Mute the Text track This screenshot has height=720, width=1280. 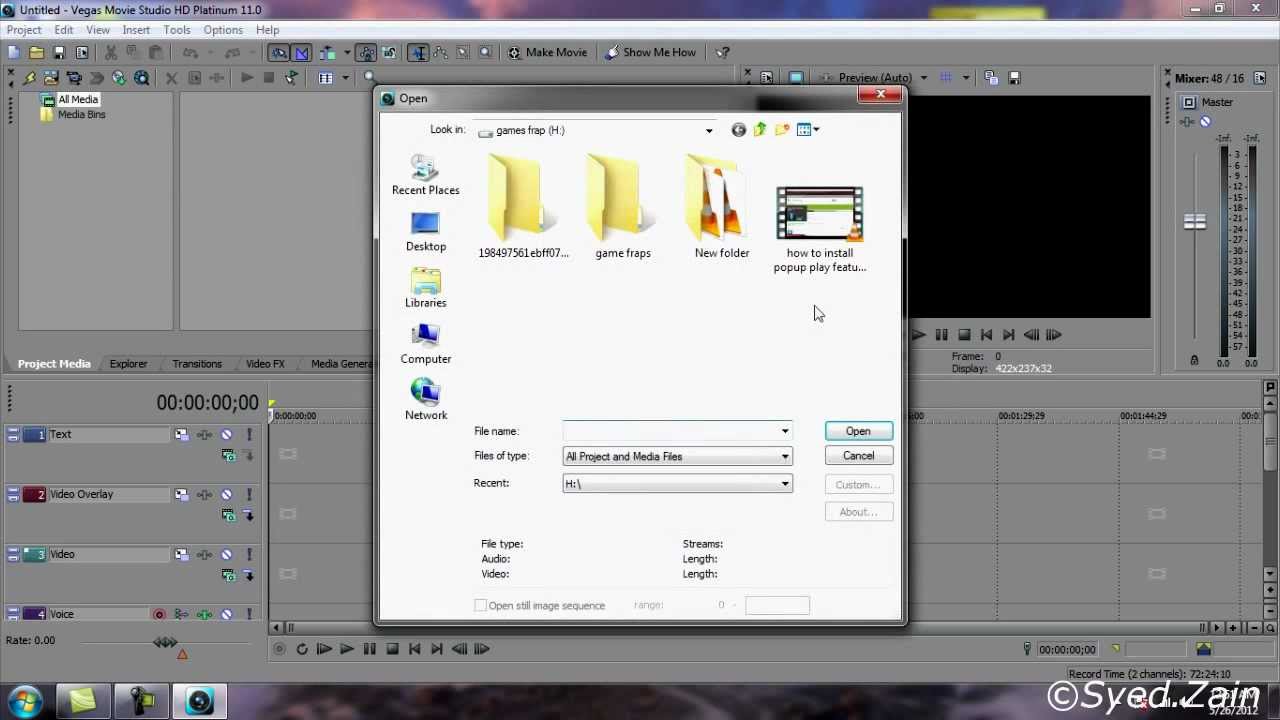tap(227, 435)
